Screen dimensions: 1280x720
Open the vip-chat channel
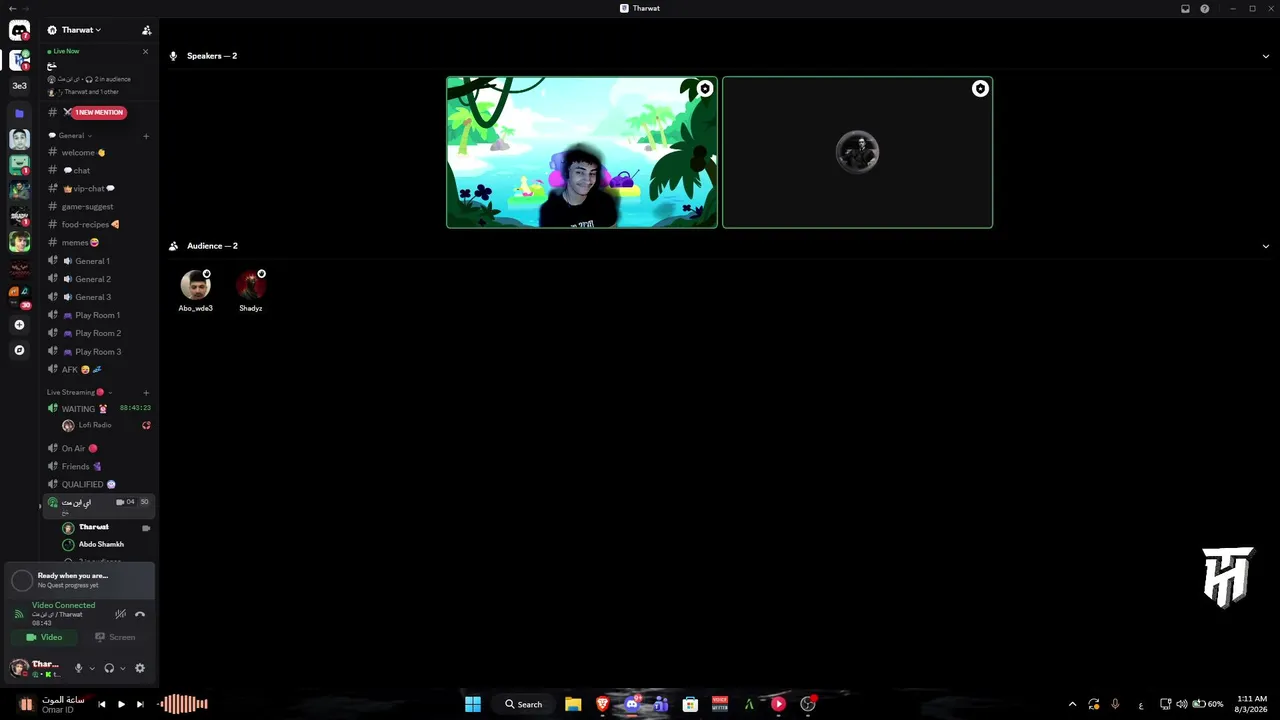pyautogui.click(x=98, y=189)
